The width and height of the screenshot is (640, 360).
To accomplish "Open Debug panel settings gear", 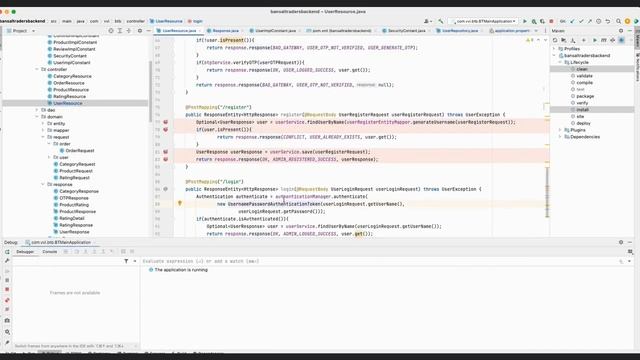I will [621, 242].
